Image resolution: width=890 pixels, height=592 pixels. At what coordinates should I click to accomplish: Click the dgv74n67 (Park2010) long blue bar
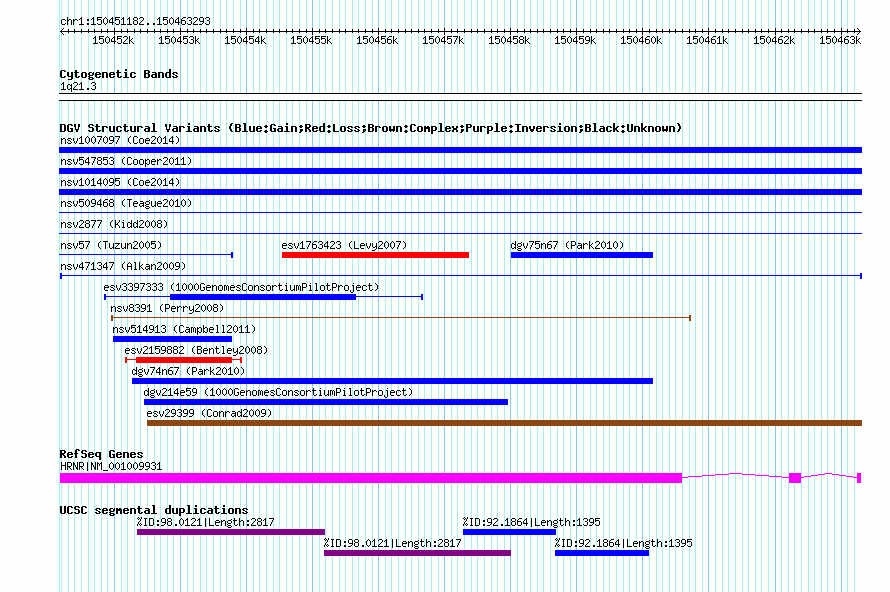pyautogui.click(x=392, y=381)
